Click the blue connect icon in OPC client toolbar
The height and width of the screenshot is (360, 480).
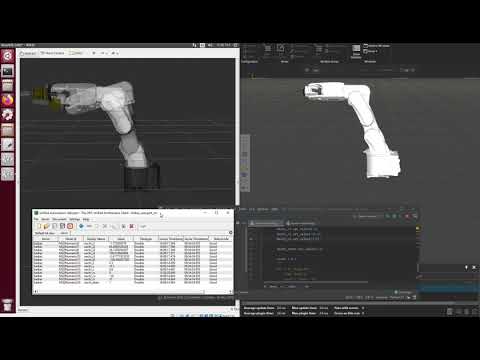(x=81, y=226)
